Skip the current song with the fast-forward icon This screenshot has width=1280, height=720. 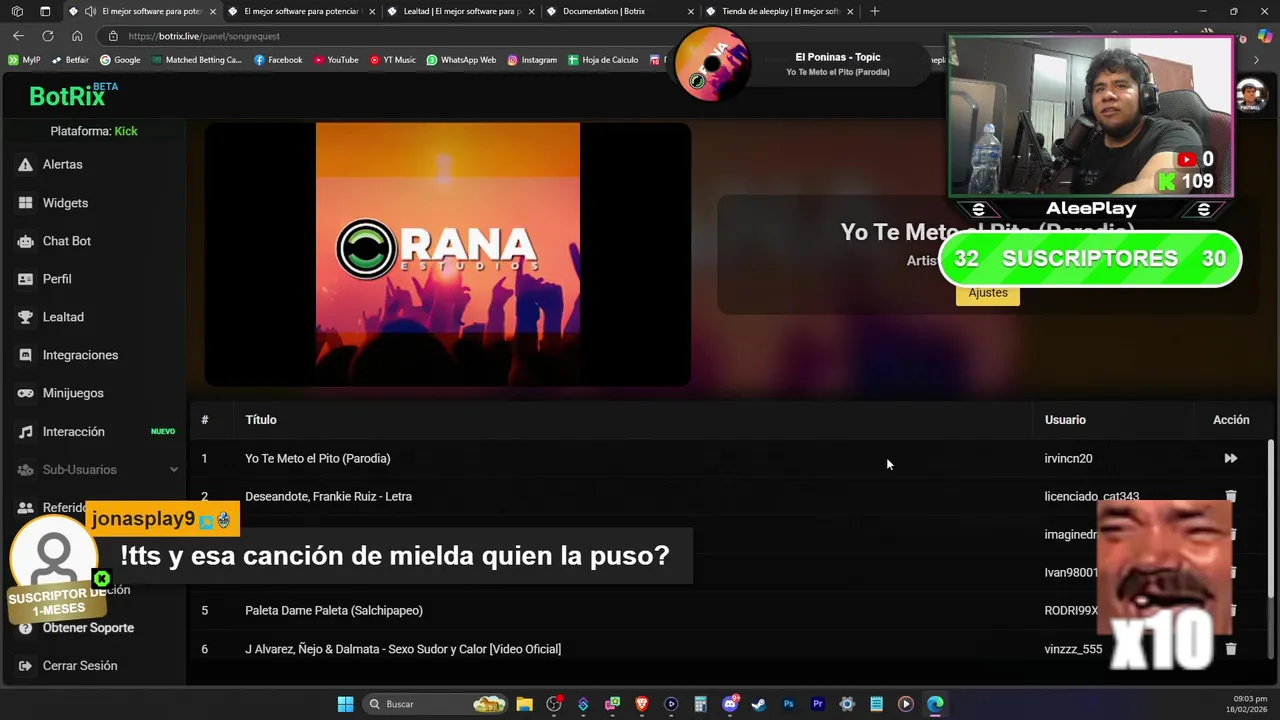pyautogui.click(x=1230, y=458)
